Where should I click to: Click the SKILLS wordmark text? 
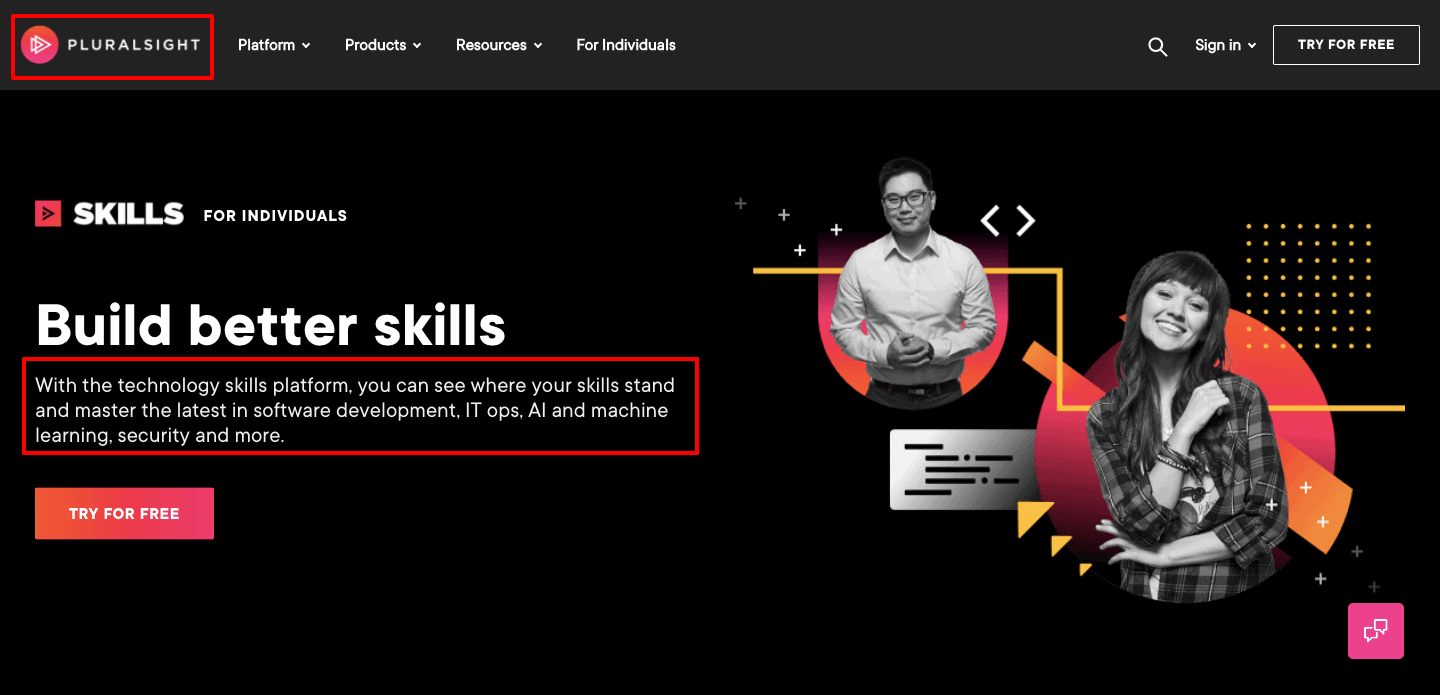point(129,214)
